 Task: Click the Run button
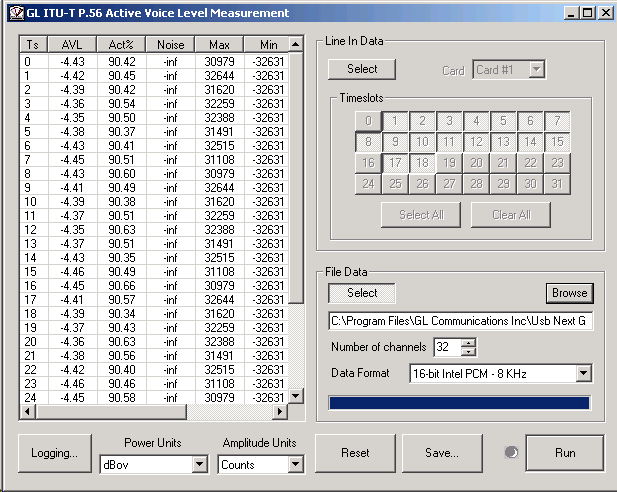pos(565,453)
